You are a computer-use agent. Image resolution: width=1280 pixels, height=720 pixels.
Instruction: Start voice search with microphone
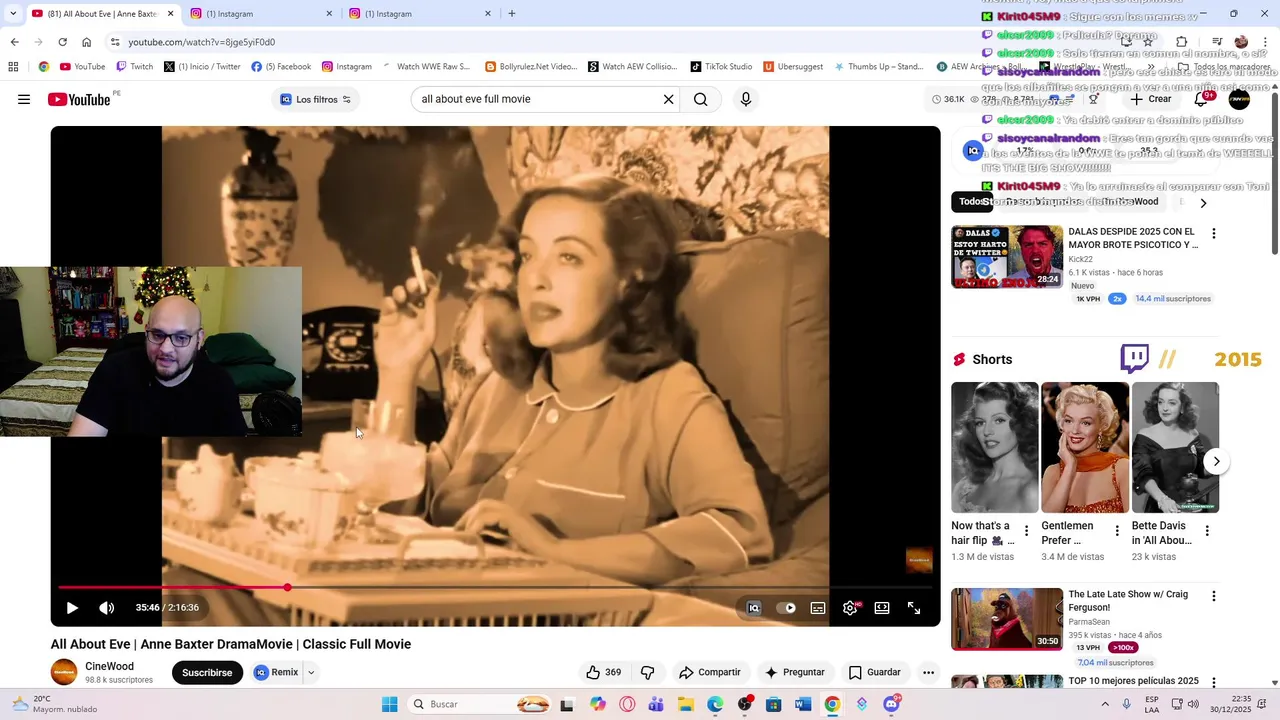point(745,99)
